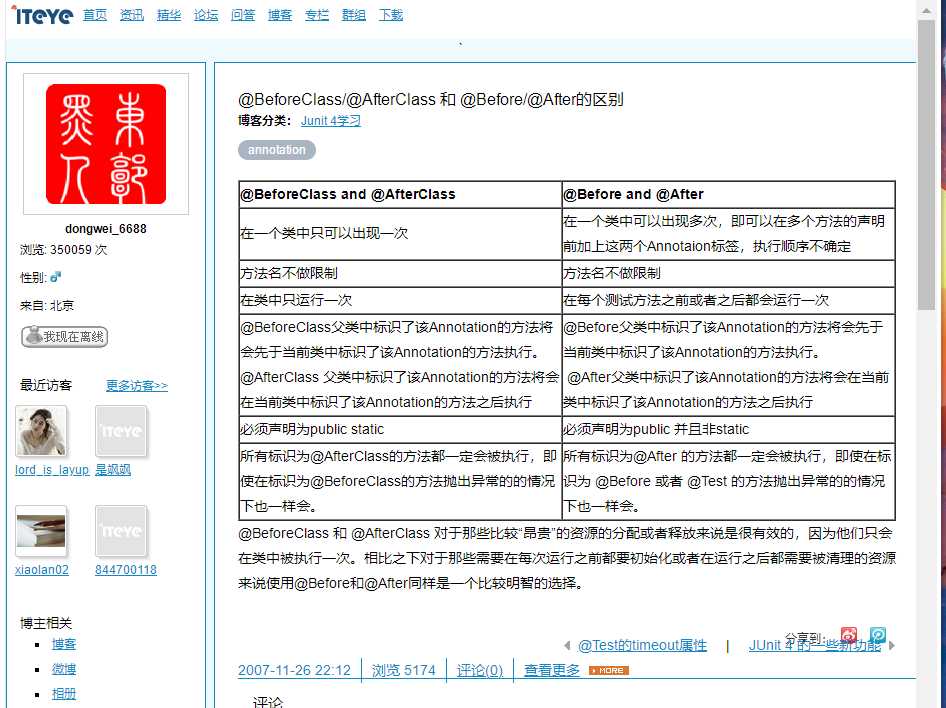946x708 pixels.
Task: Share to Weibo via red icon
Action: click(849, 635)
